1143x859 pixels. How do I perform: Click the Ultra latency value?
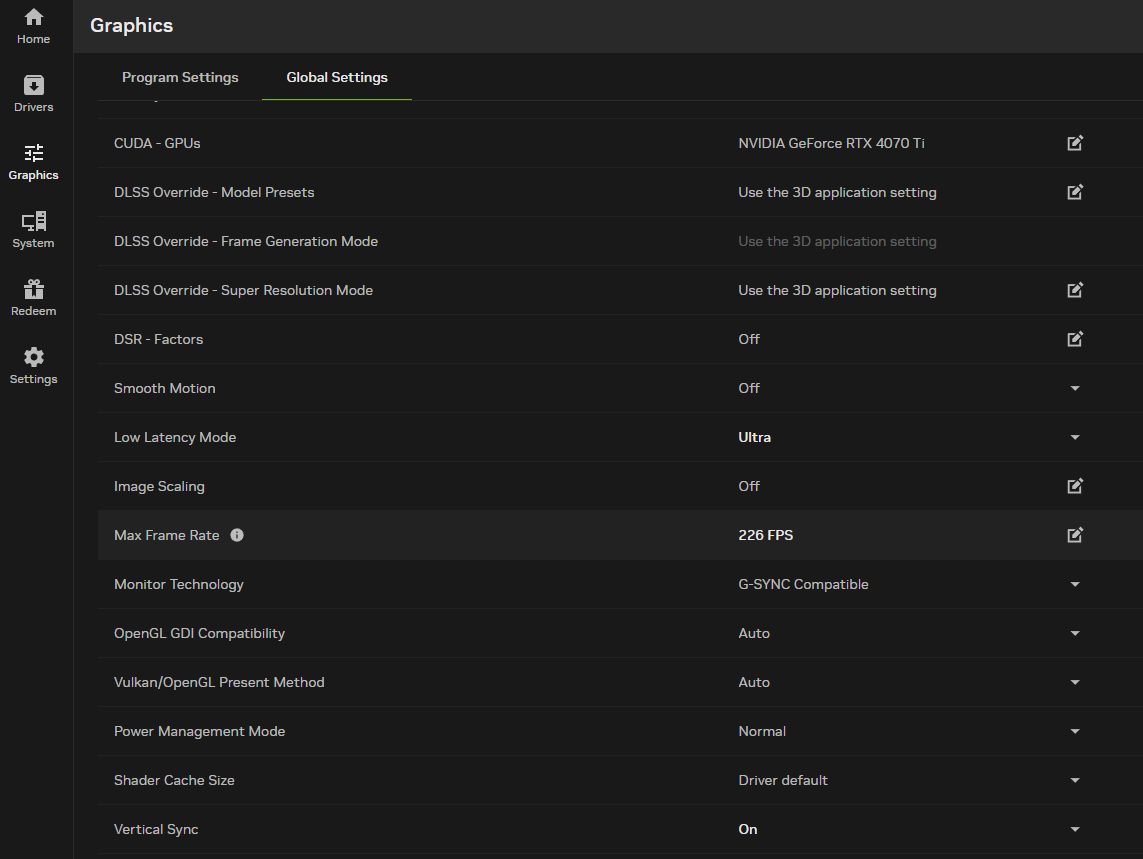754,437
